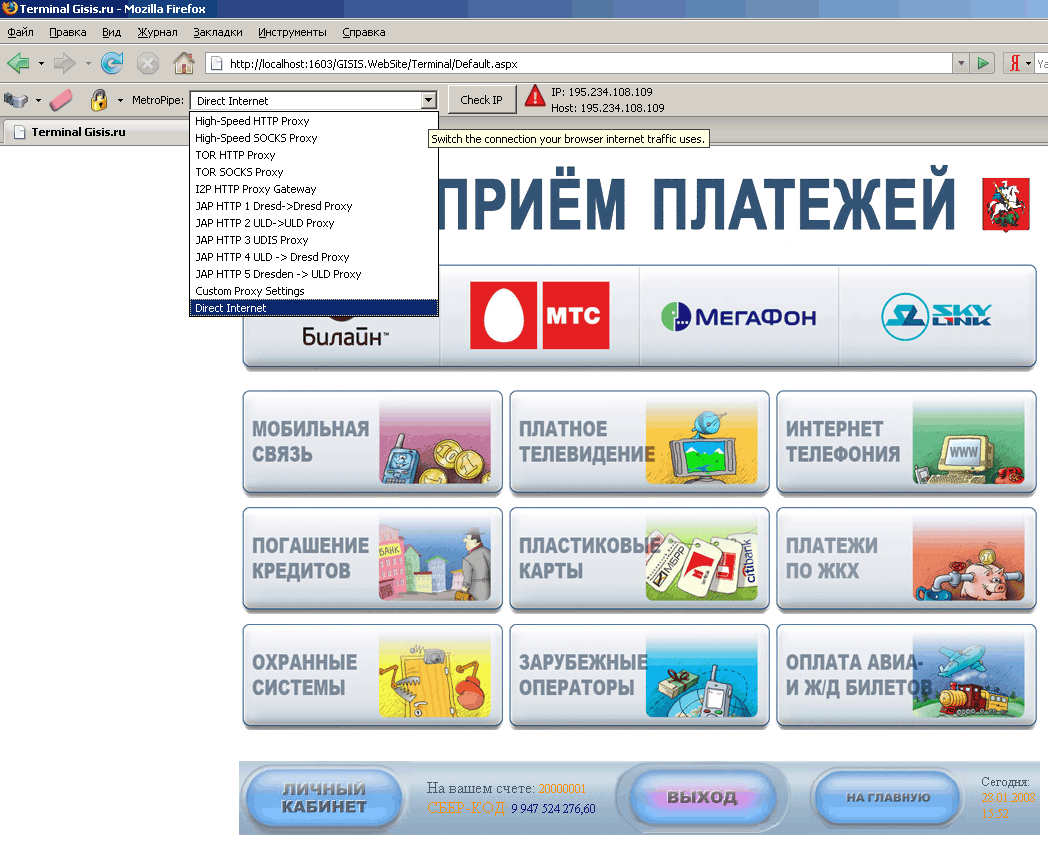Click the page icon in the address bar
The width and height of the screenshot is (1048, 849).
pyautogui.click(x=216, y=64)
